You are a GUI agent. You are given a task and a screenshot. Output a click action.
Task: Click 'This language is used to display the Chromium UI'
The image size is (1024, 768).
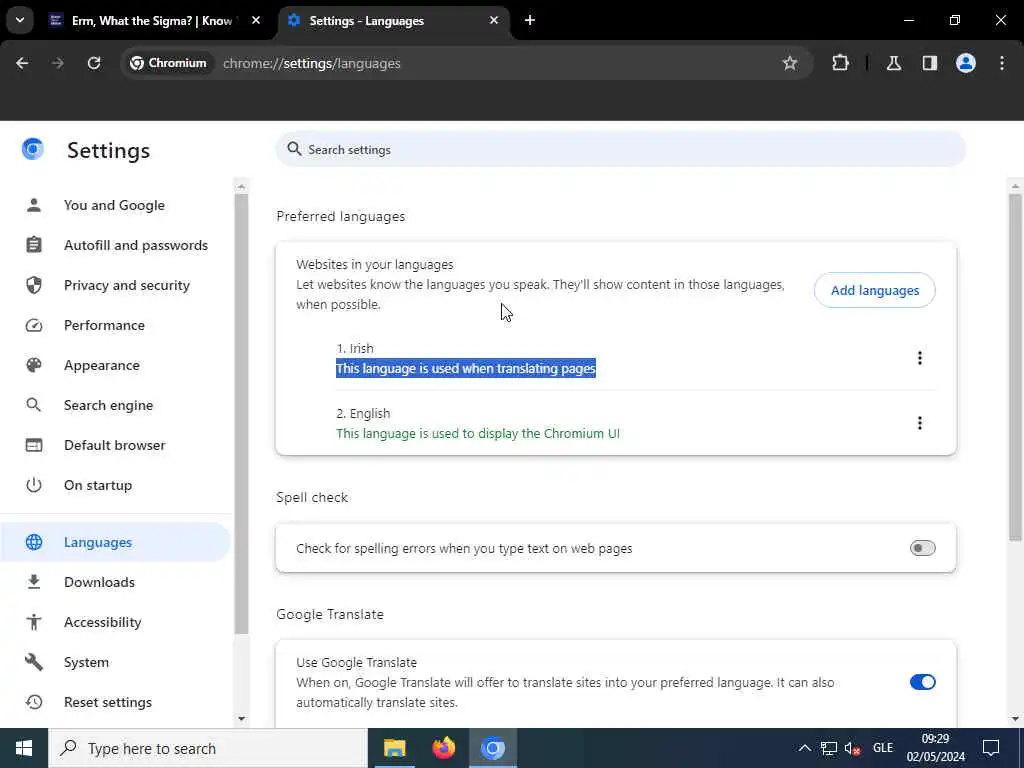point(478,434)
